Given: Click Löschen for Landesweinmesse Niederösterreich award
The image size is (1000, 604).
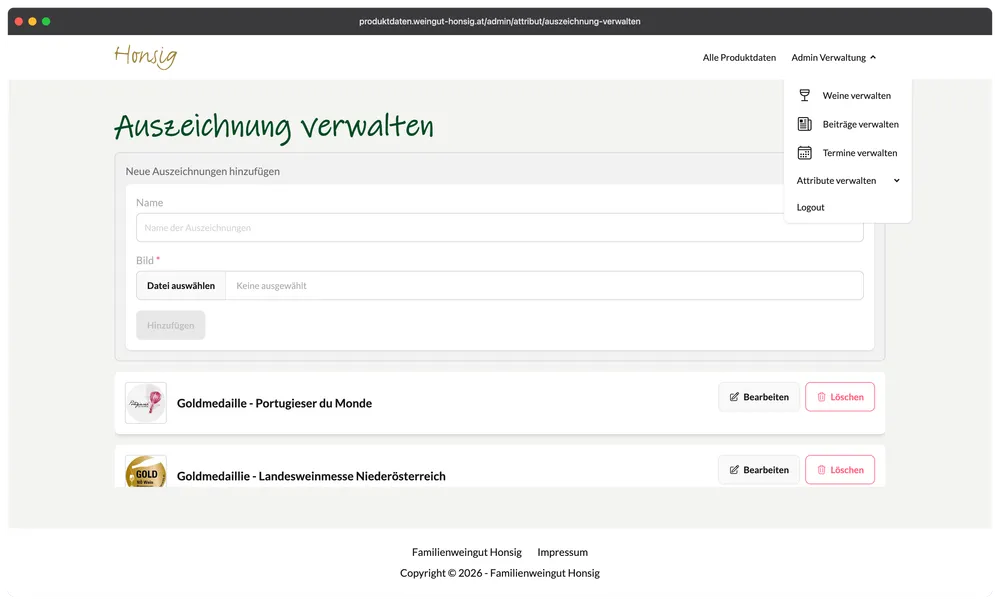Looking at the screenshot, I should (x=840, y=469).
